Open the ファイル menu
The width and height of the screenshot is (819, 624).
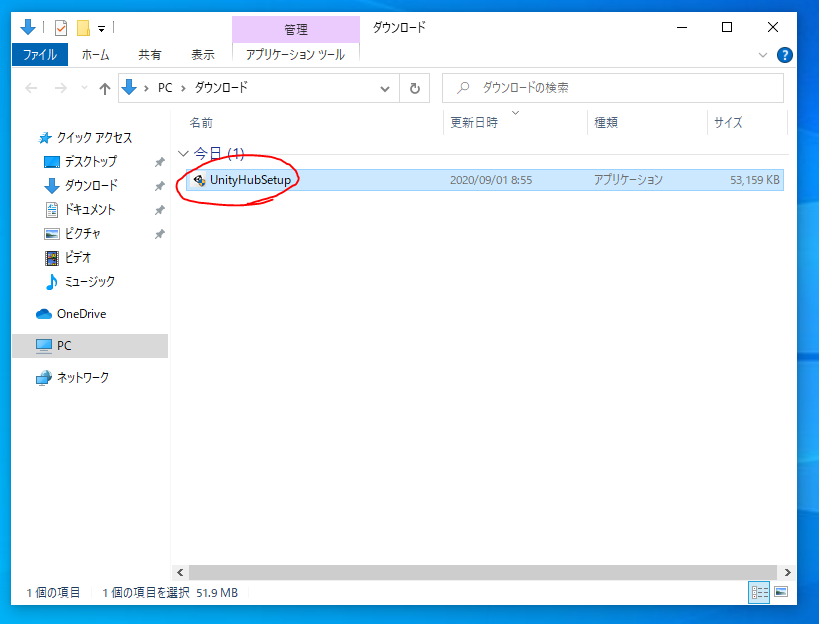coord(40,55)
